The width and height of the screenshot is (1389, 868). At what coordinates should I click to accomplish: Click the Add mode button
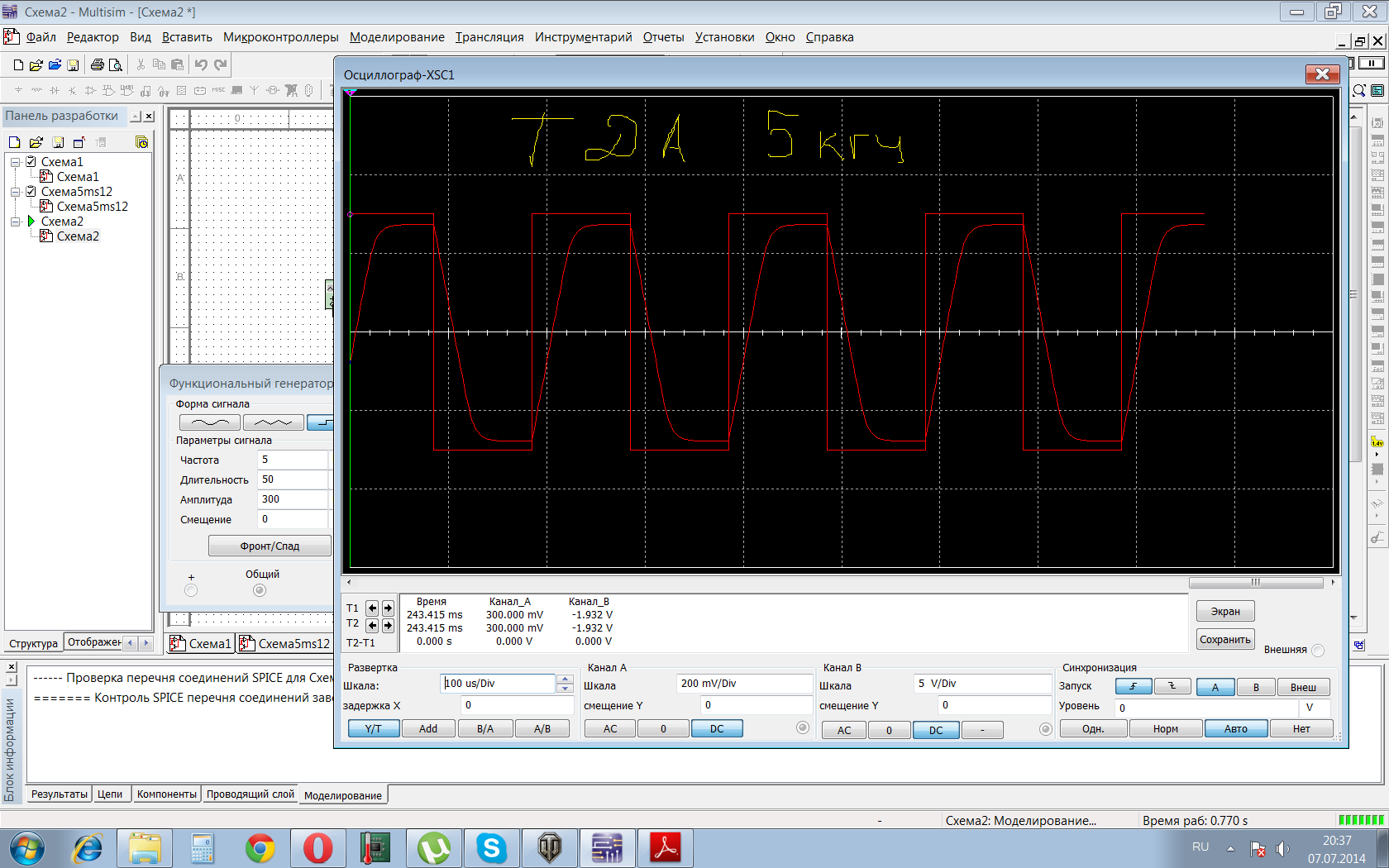point(428,728)
